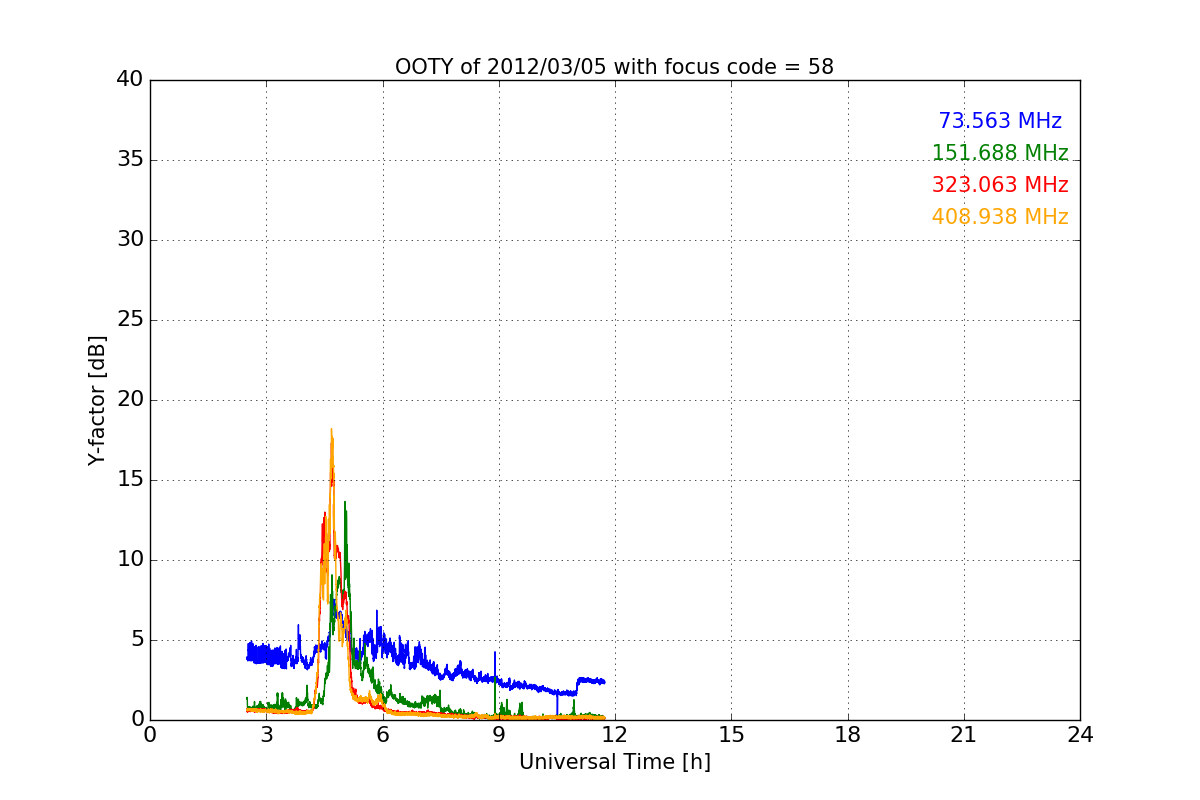Click the blue curve's step-up just after 11 h
Viewport: 1200px width, 800px height.
tap(578, 685)
